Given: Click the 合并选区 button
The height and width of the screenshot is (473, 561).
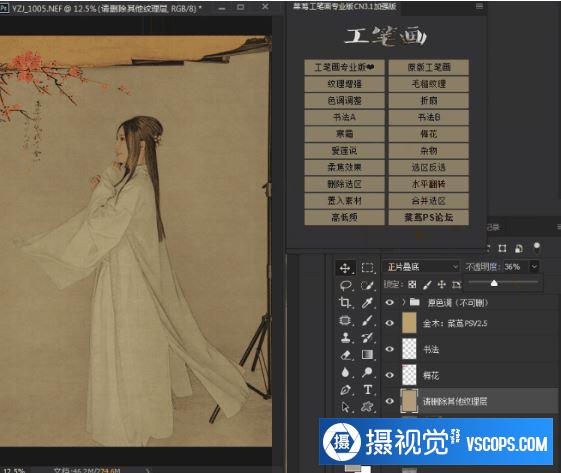Looking at the screenshot, I should (x=429, y=201).
